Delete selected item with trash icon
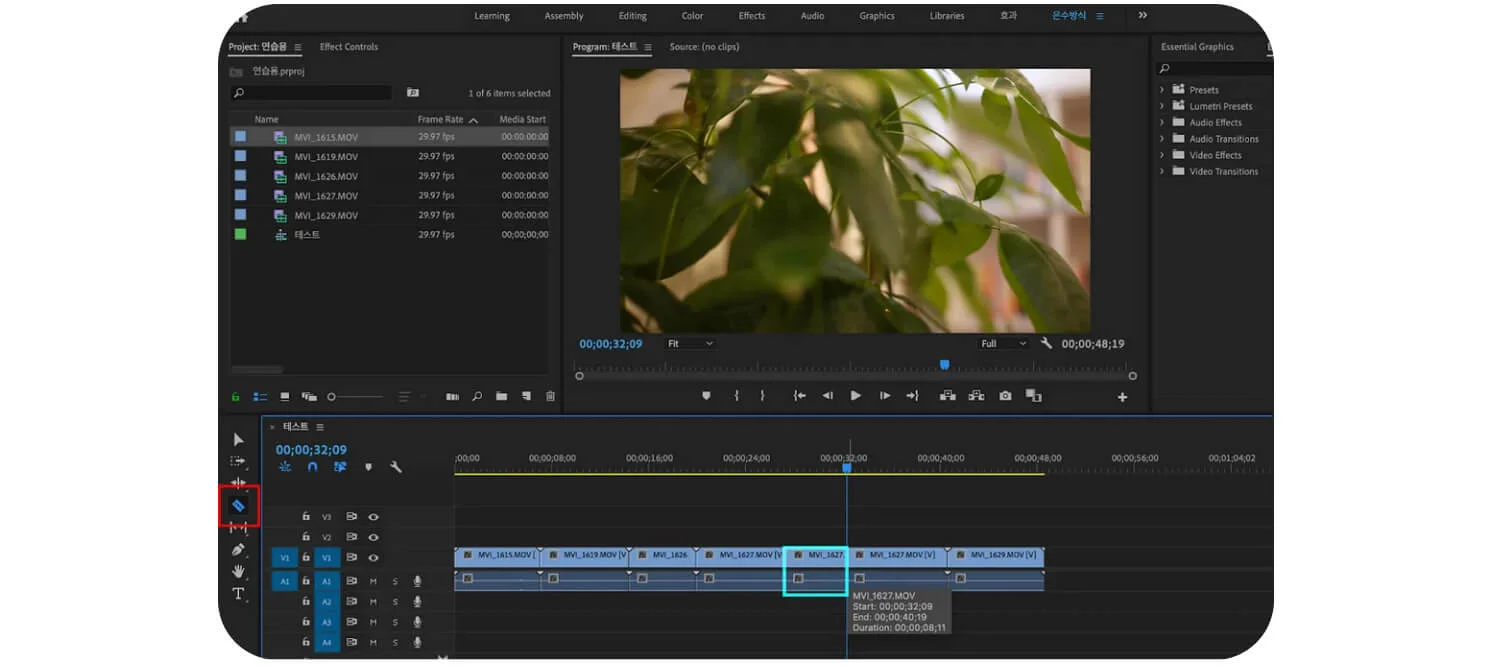 point(550,396)
